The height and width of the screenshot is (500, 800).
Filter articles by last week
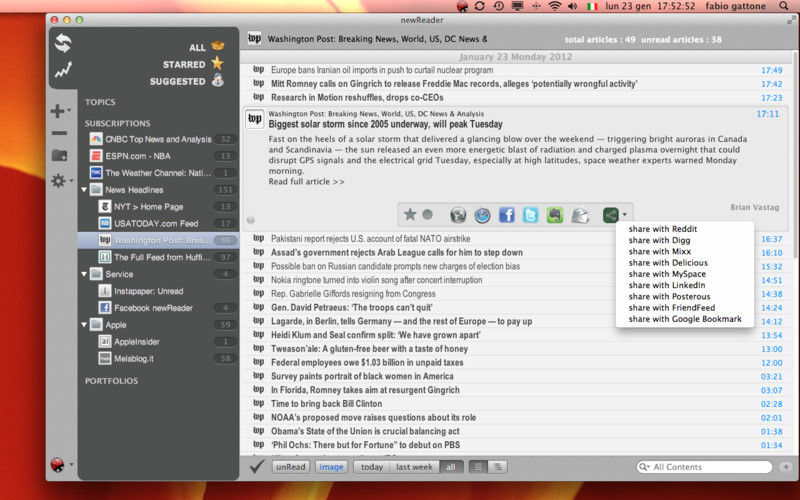click(414, 467)
